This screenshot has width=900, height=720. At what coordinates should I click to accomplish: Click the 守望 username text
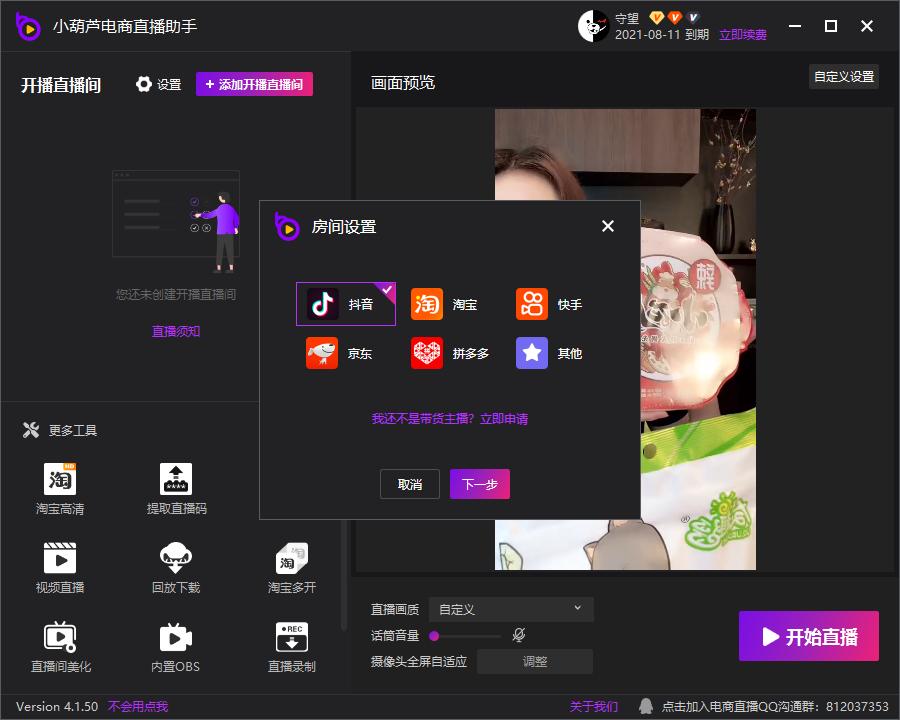pos(627,18)
